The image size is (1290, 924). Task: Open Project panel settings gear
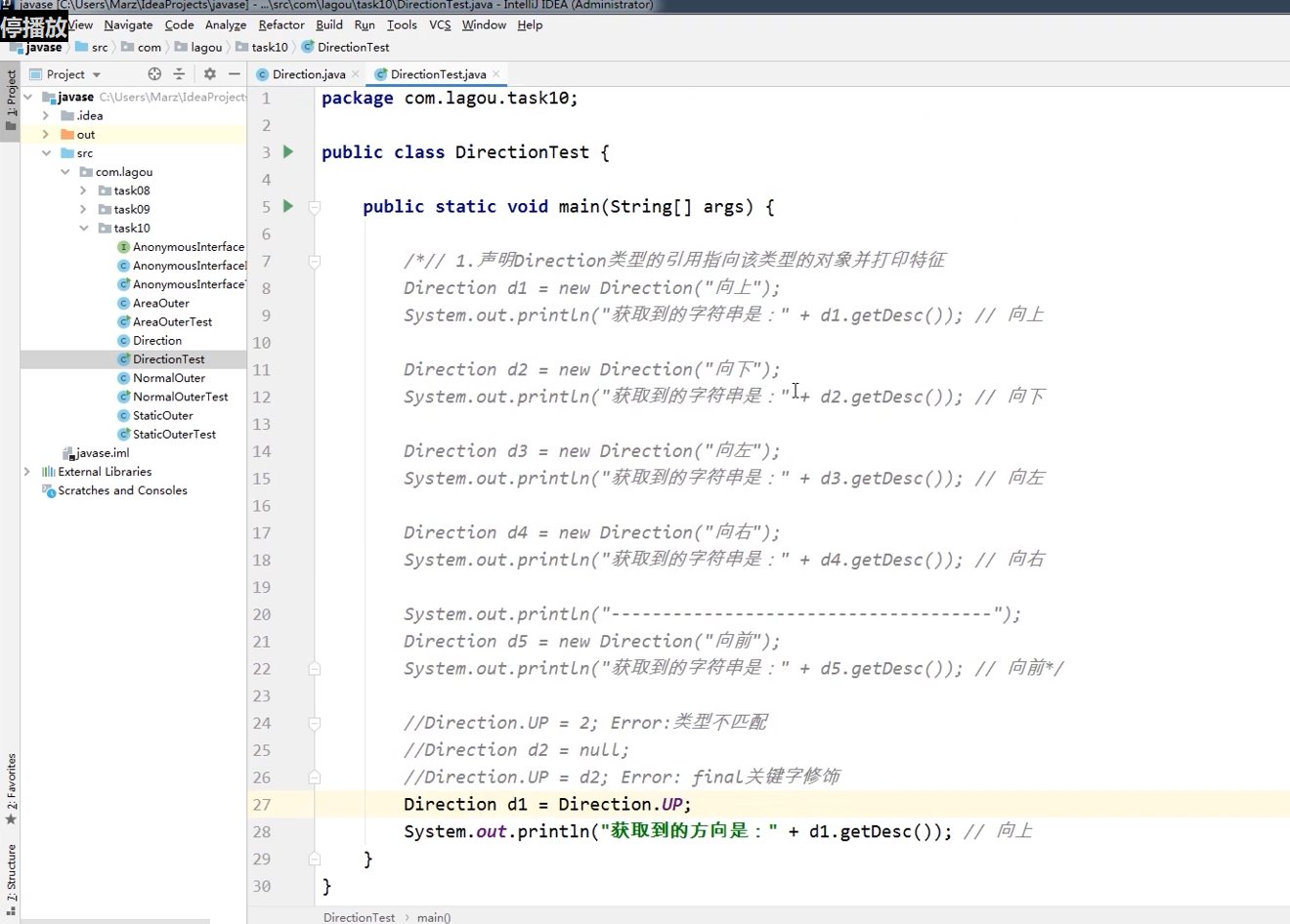(x=209, y=74)
